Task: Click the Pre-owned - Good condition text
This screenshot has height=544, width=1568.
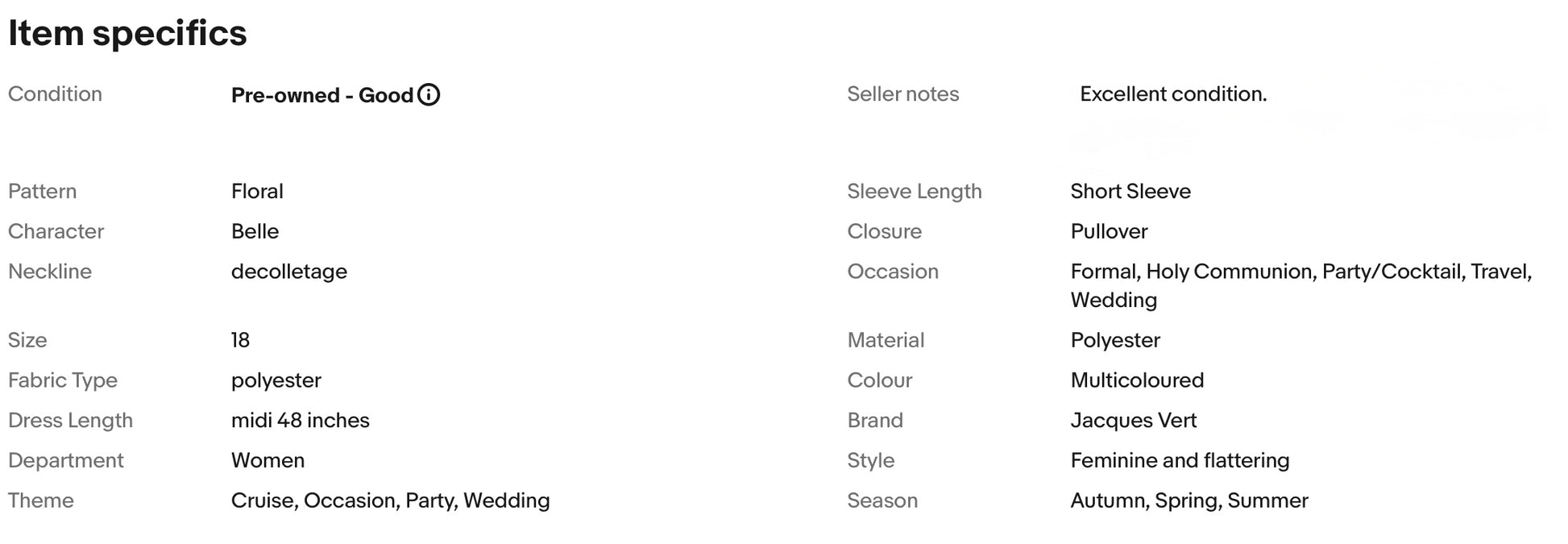Action: click(322, 95)
